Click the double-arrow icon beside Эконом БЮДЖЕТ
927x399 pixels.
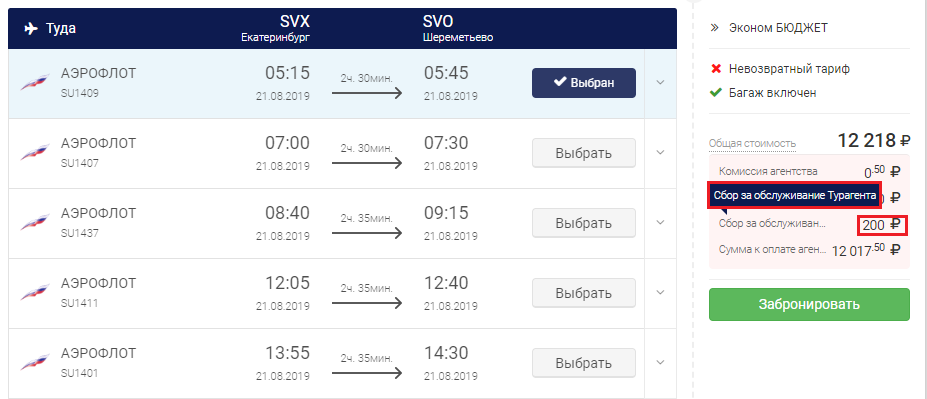pos(714,27)
